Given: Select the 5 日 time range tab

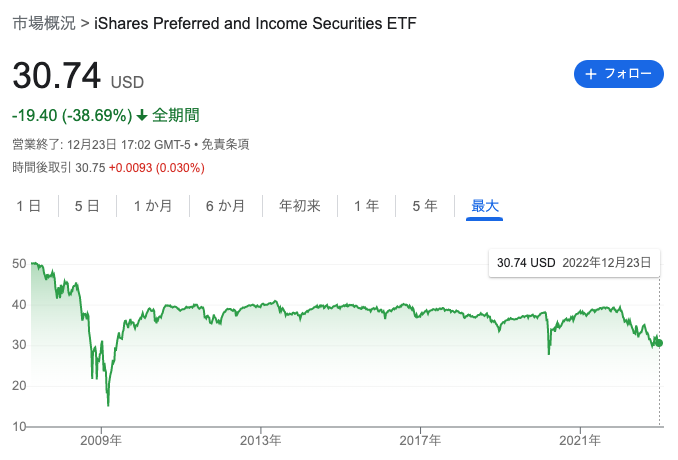Looking at the screenshot, I should point(87,206).
